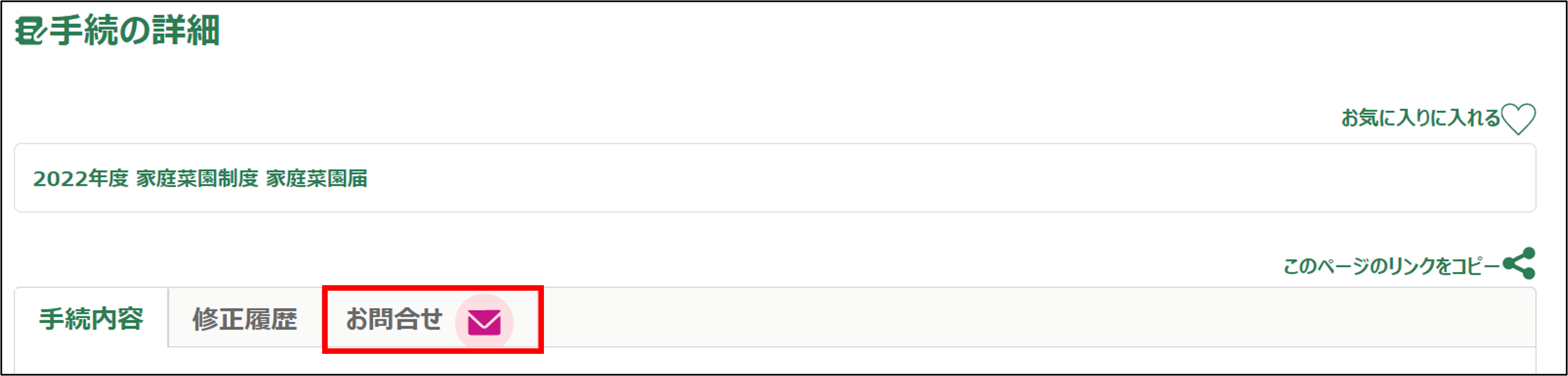Click the heart favorite icon
The width and height of the screenshot is (1568, 376).
1518,118
